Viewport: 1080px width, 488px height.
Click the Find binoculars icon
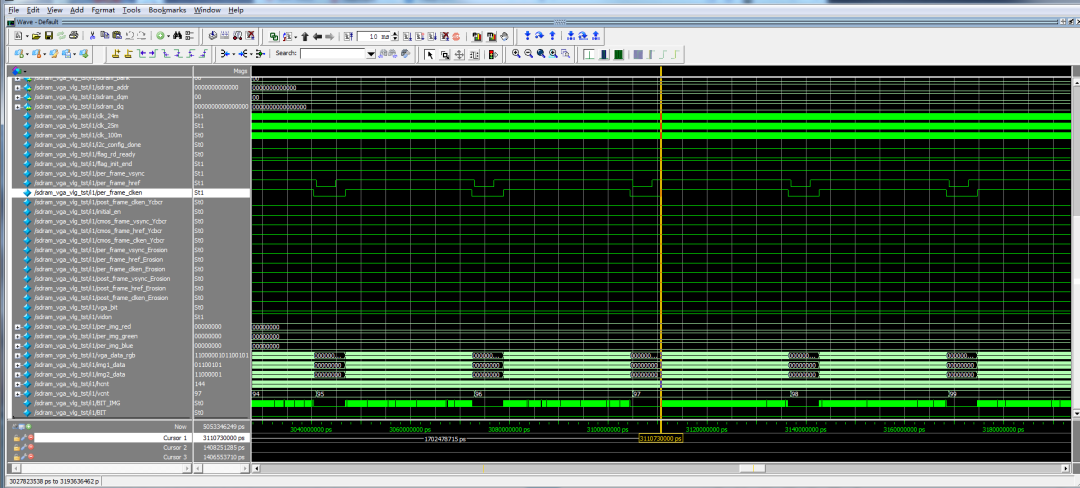click(176, 36)
